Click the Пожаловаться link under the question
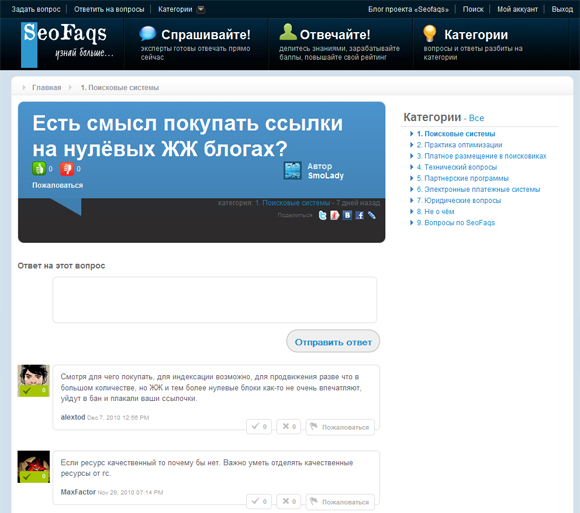 57,185
